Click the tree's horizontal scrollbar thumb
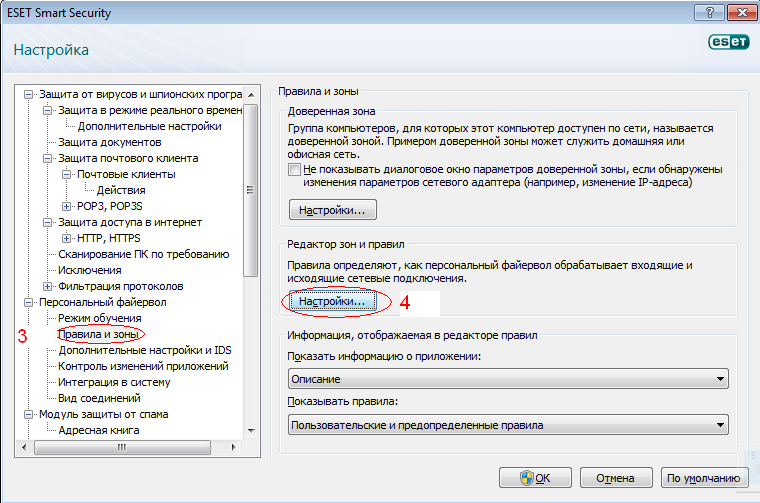The image size is (760, 503). [122, 447]
